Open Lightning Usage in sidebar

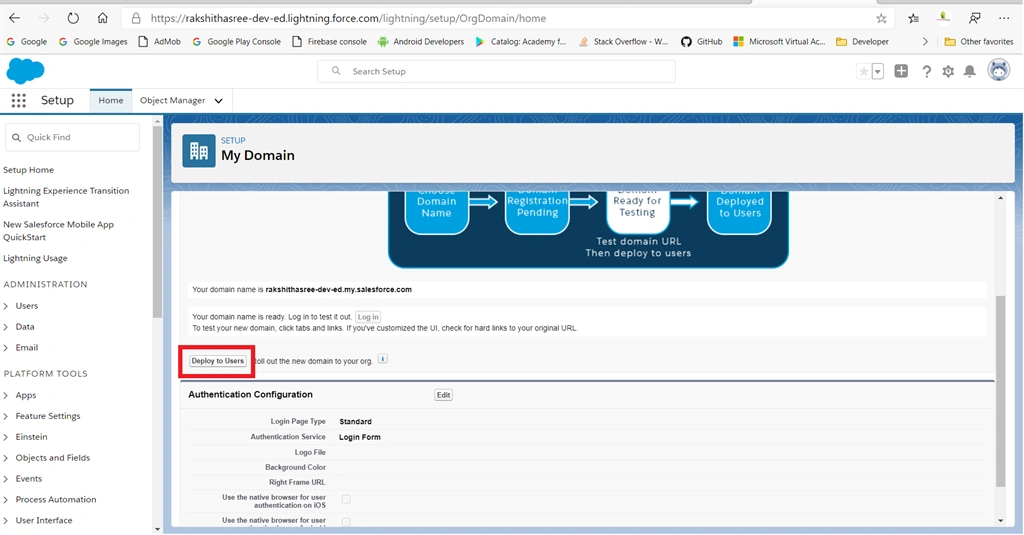click(35, 258)
